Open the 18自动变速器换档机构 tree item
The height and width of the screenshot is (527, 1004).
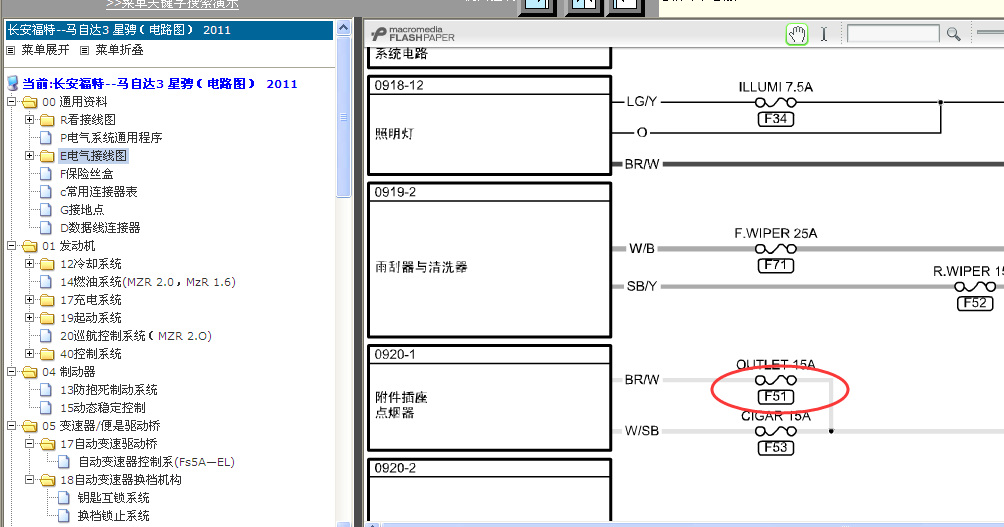tap(121, 480)
